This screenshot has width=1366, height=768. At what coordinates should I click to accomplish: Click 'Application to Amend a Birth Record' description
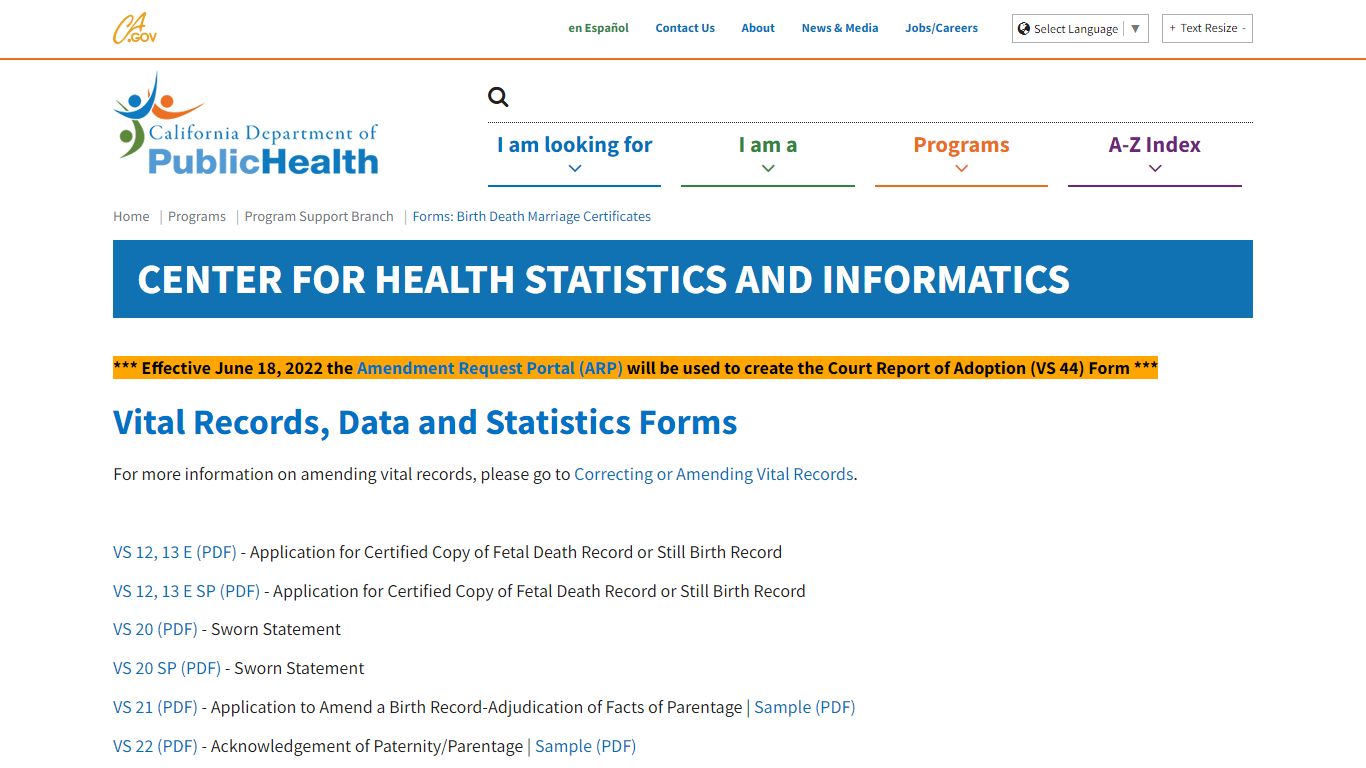click(x=477, y=707)
